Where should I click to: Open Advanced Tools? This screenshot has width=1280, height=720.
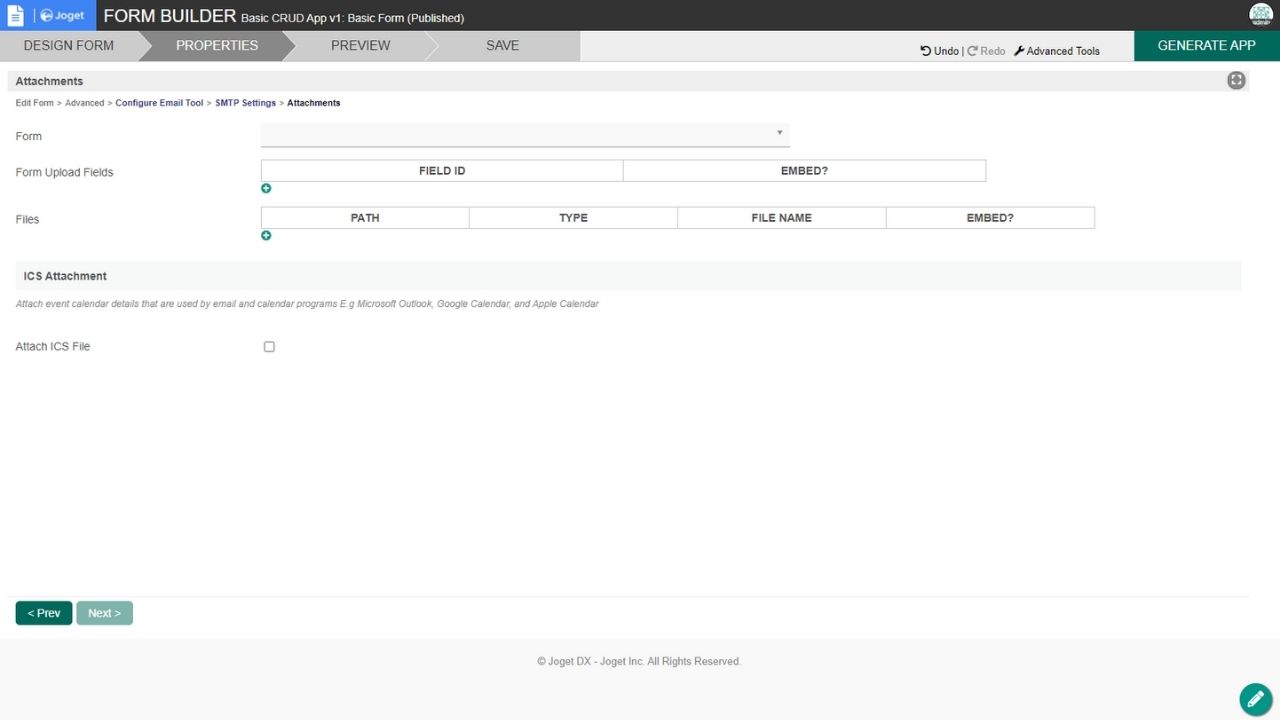pyautogui.click(x=1056, y=51)
